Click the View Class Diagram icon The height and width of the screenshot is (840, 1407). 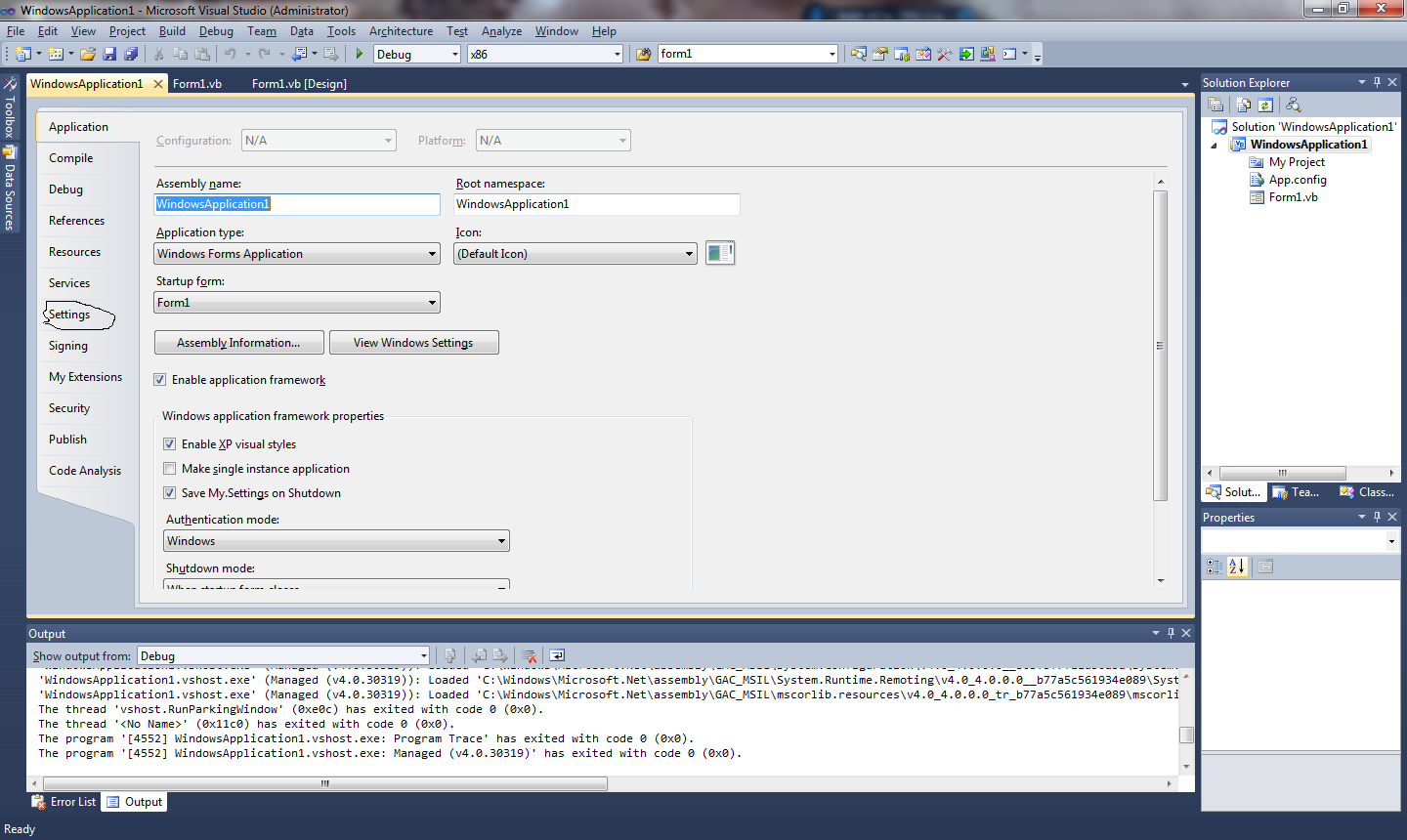(x=1294, y=105)
